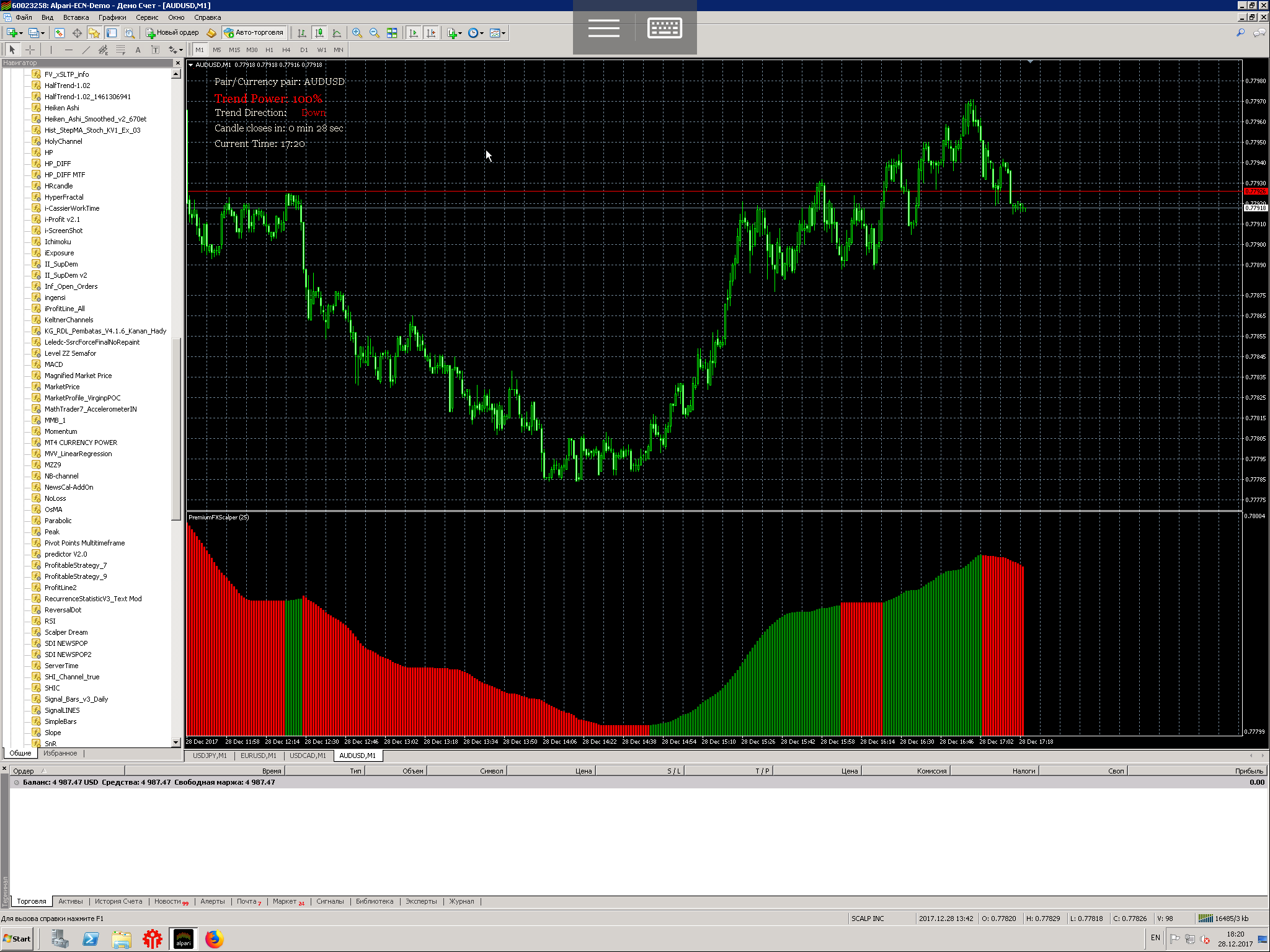Screen dimensions: 1270x952
Task: Expand the periodicity dropdown arrow
Action: tap(482, 33)
